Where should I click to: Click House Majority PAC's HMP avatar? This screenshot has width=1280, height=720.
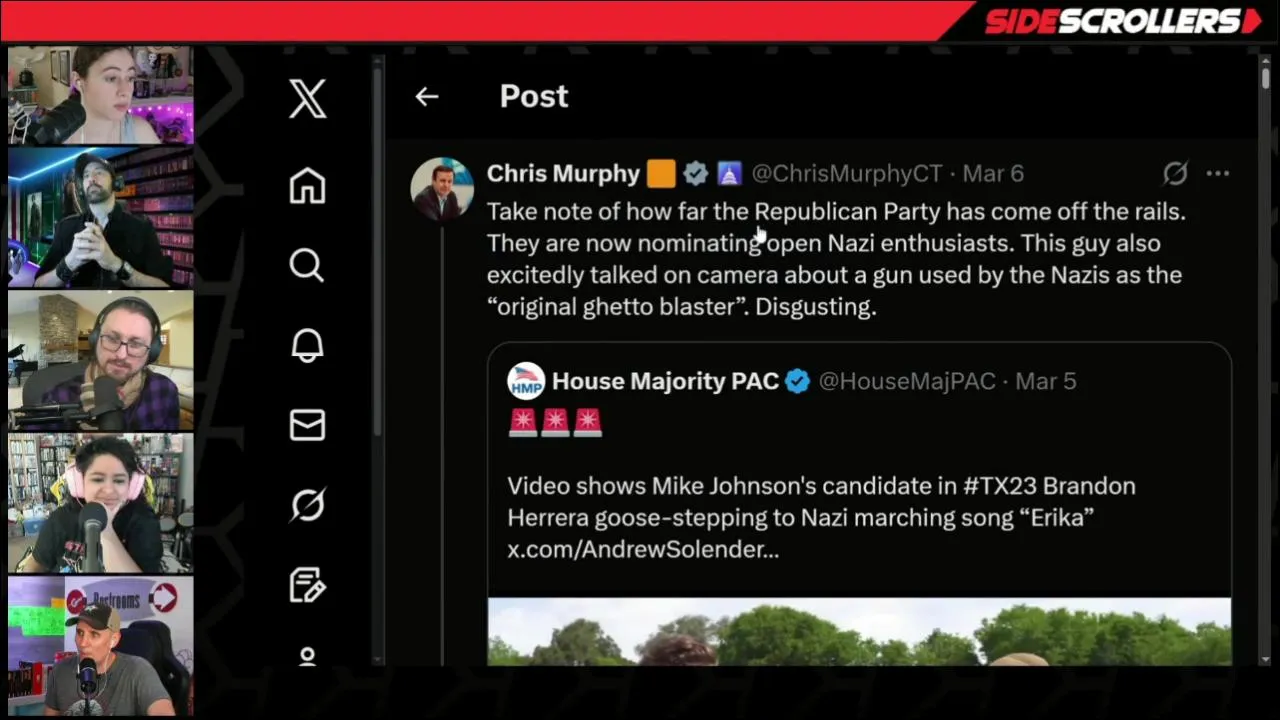[526, 381]
